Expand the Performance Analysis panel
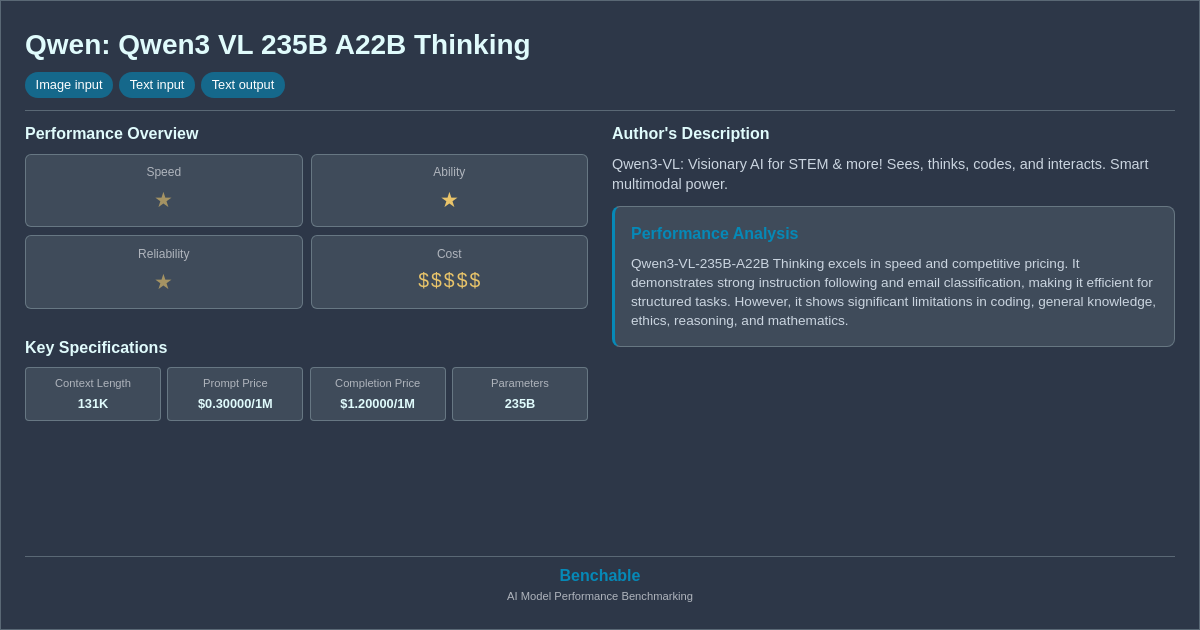Viewport: 1200px width, 630px height. (x=893, y=277)
